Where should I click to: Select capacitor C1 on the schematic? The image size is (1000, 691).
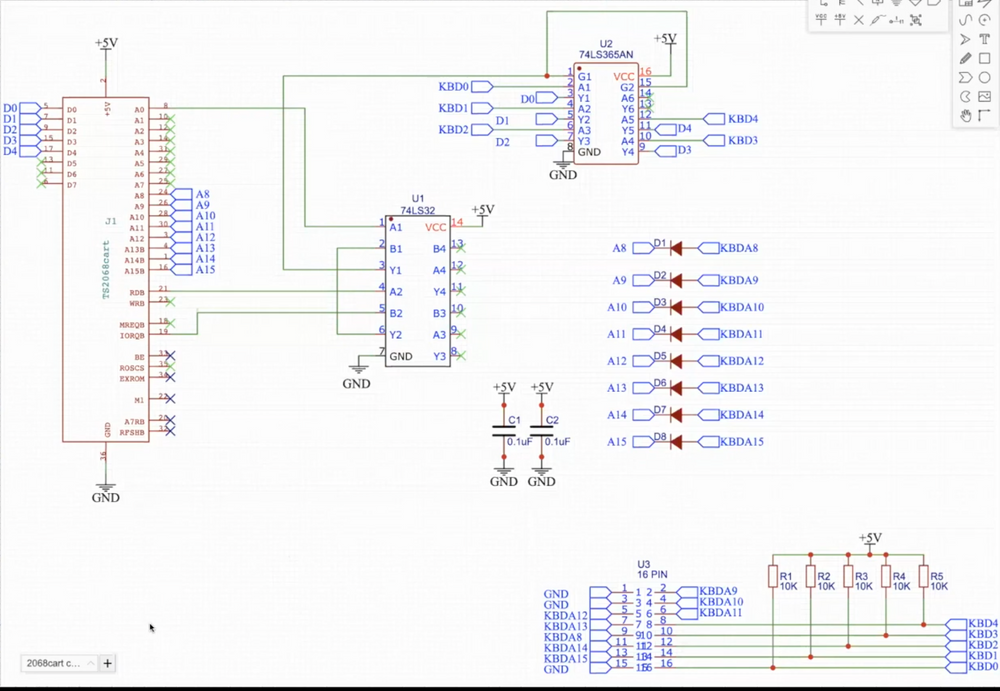pos(504,428)
